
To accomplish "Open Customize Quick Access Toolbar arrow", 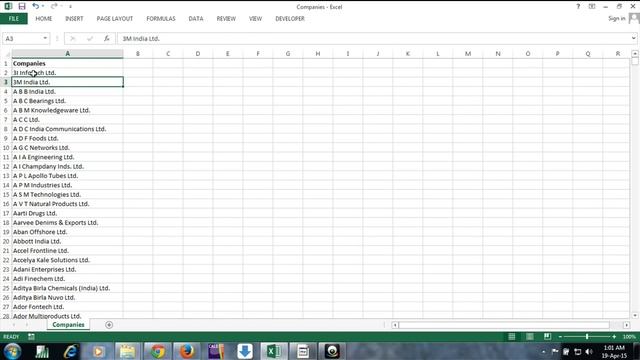I will [70, 7].
